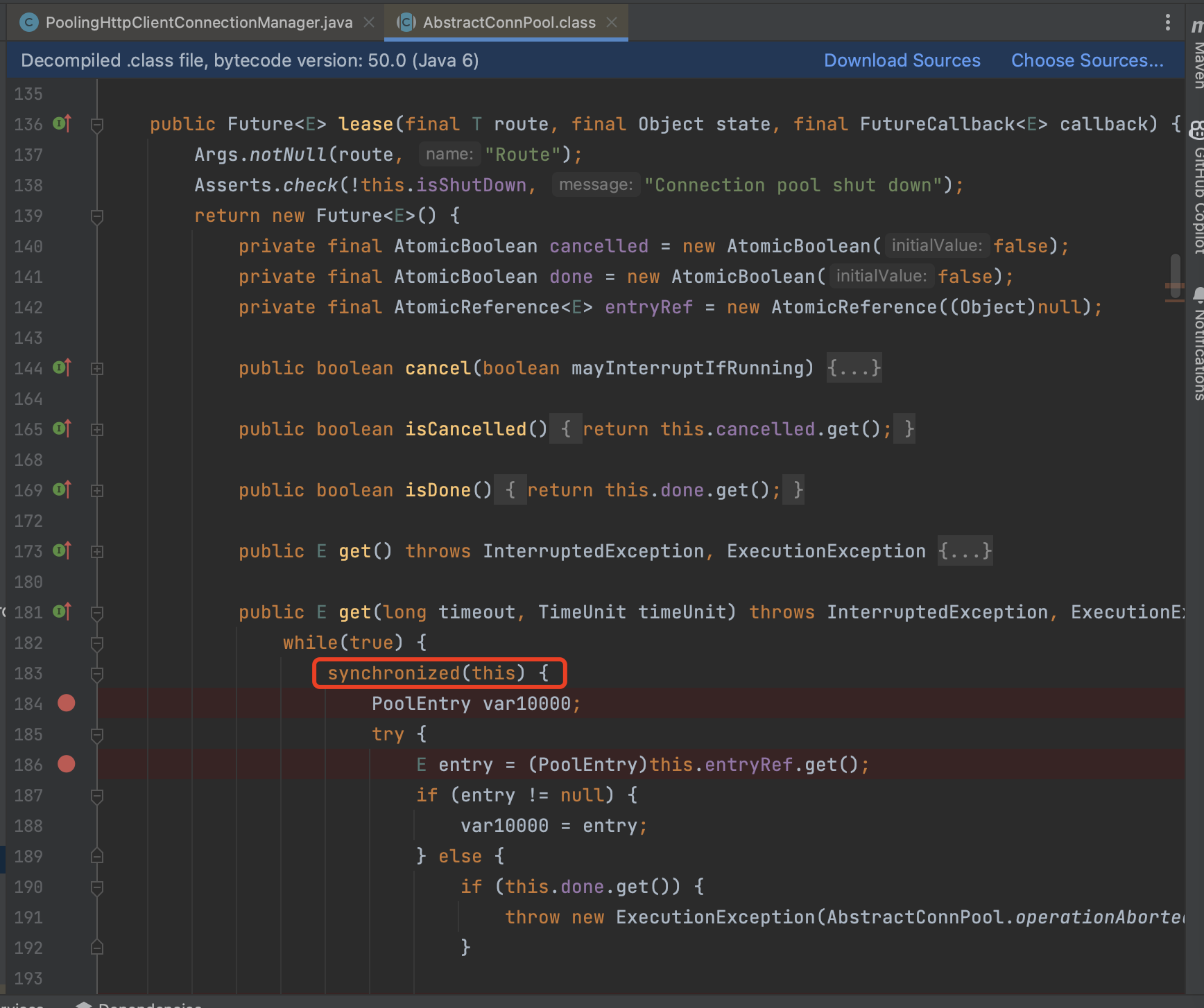Collapse the while(true) block on line 182
Image resolution: width=1204 pixels, height=1008 pixels.
click(97, 644)
